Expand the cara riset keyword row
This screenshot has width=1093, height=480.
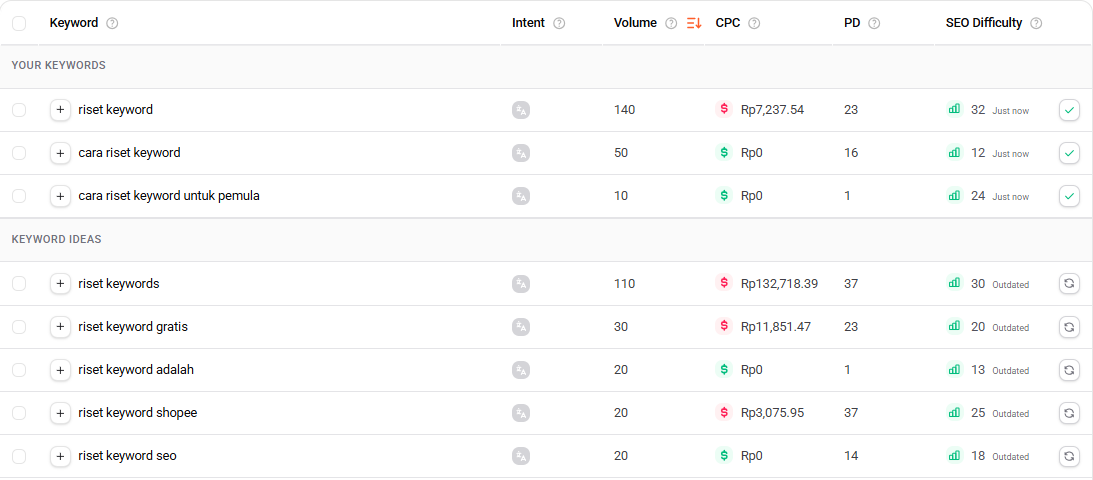coord(61,153)
